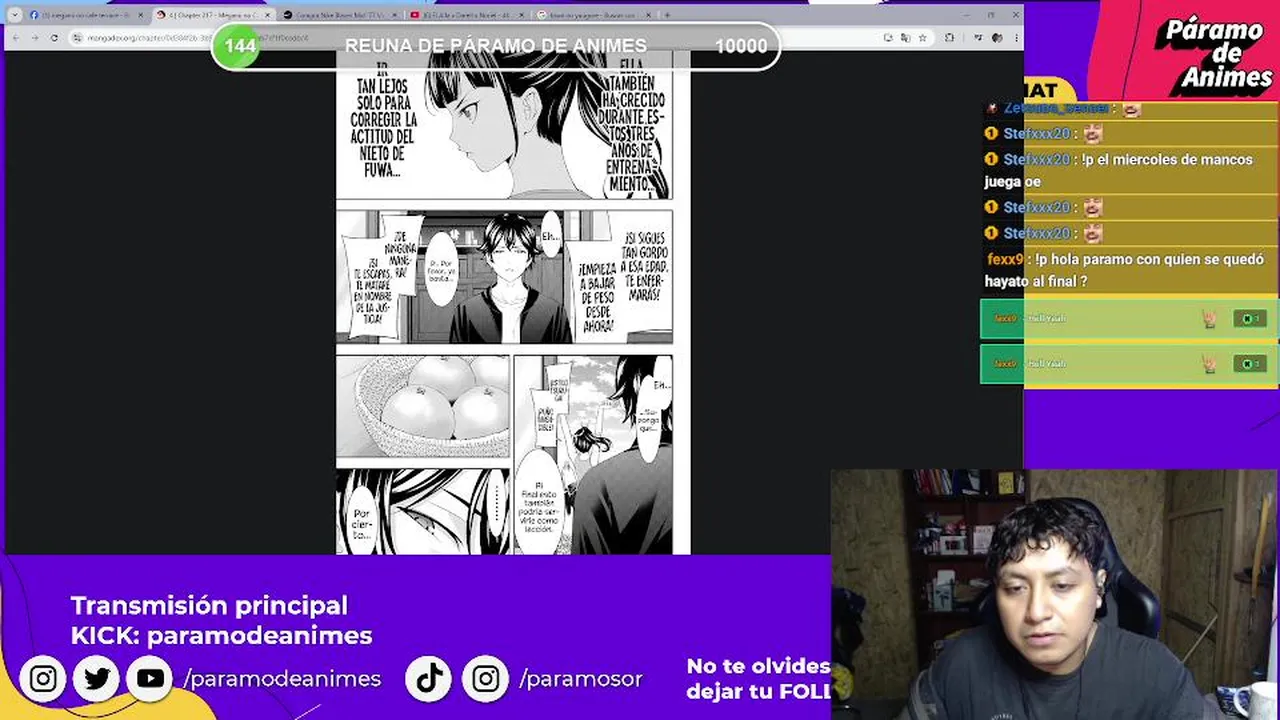
Task: Switch to the Google search tab
Action: (x=592, y=15)
